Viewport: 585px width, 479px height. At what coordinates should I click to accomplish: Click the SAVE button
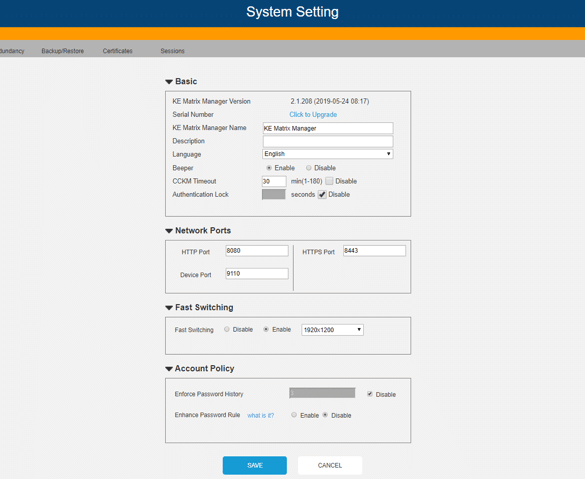pos(255,465)
